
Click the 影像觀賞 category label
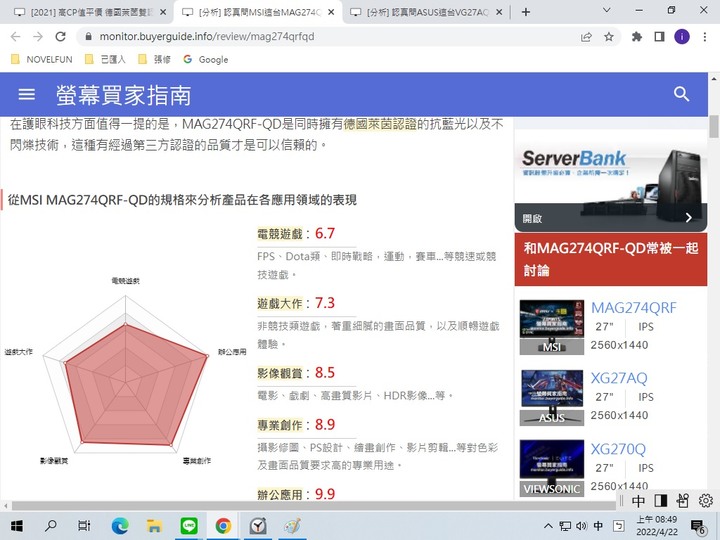280,373
